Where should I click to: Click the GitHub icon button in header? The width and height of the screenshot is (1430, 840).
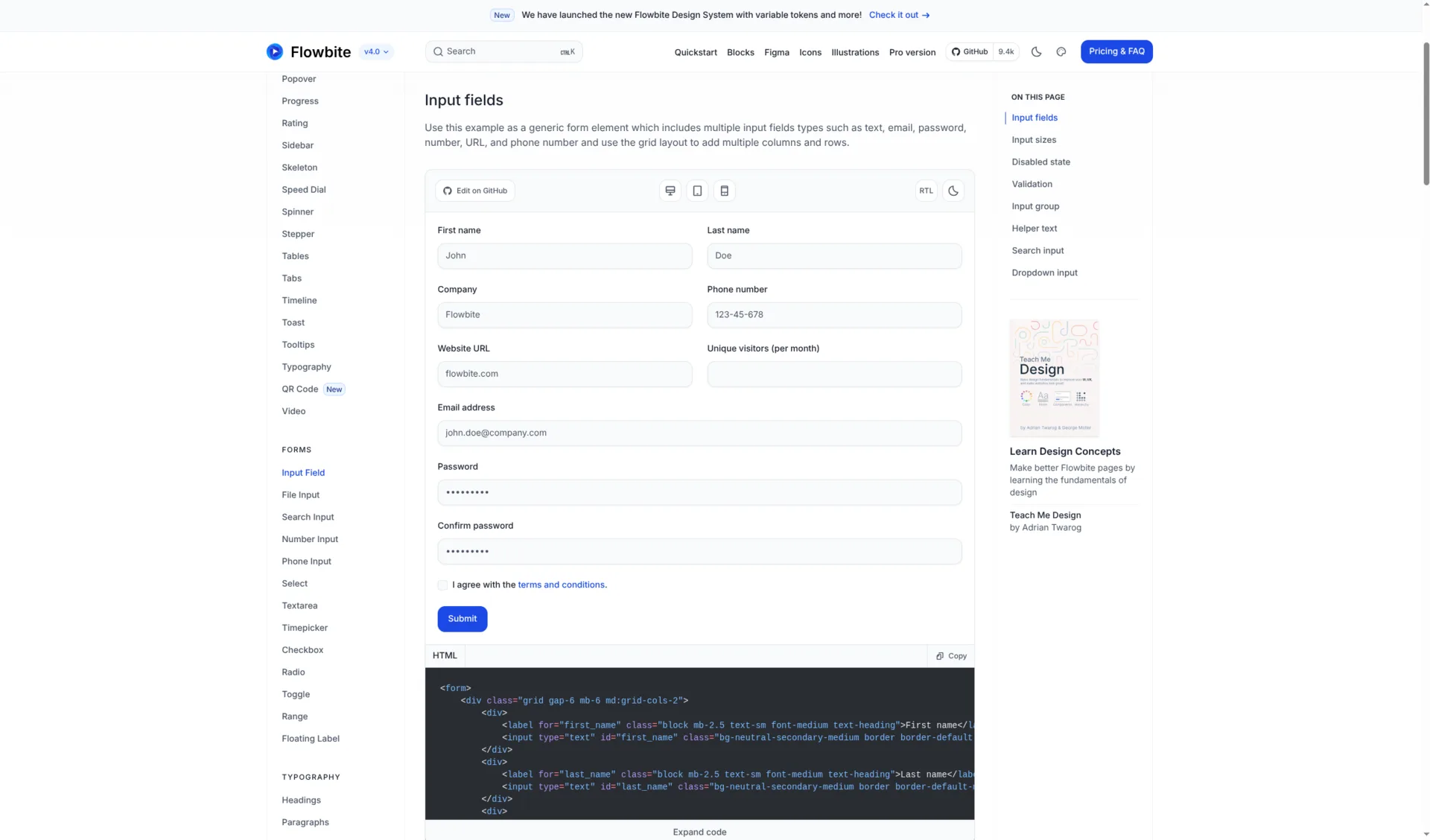(970, 51)
